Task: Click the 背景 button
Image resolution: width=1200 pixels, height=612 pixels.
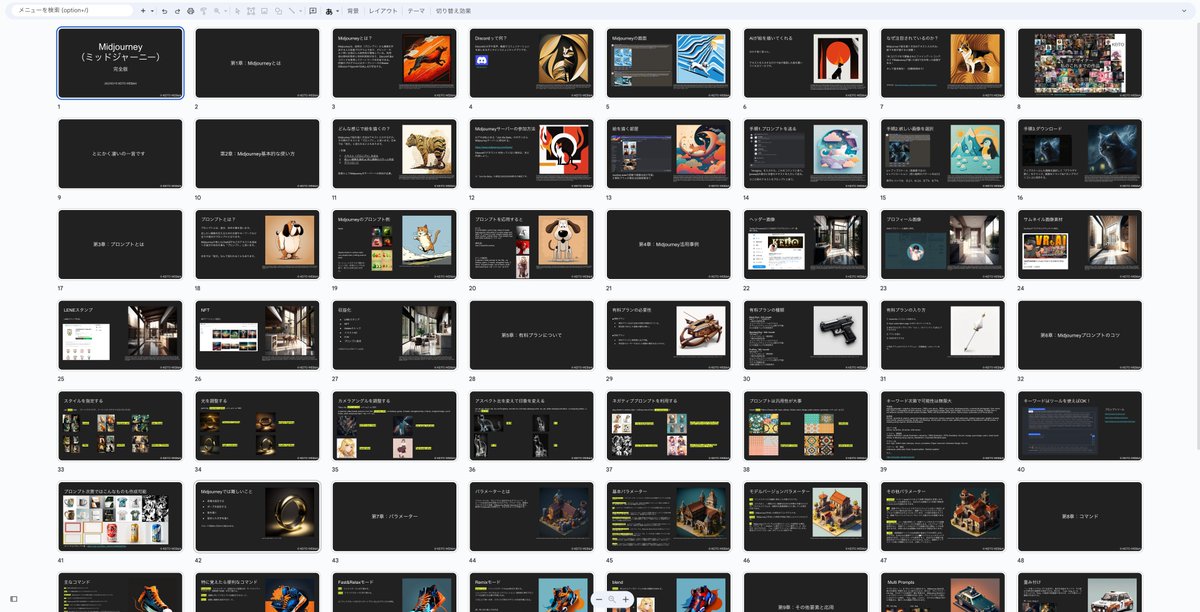Action: click(353, 10)
